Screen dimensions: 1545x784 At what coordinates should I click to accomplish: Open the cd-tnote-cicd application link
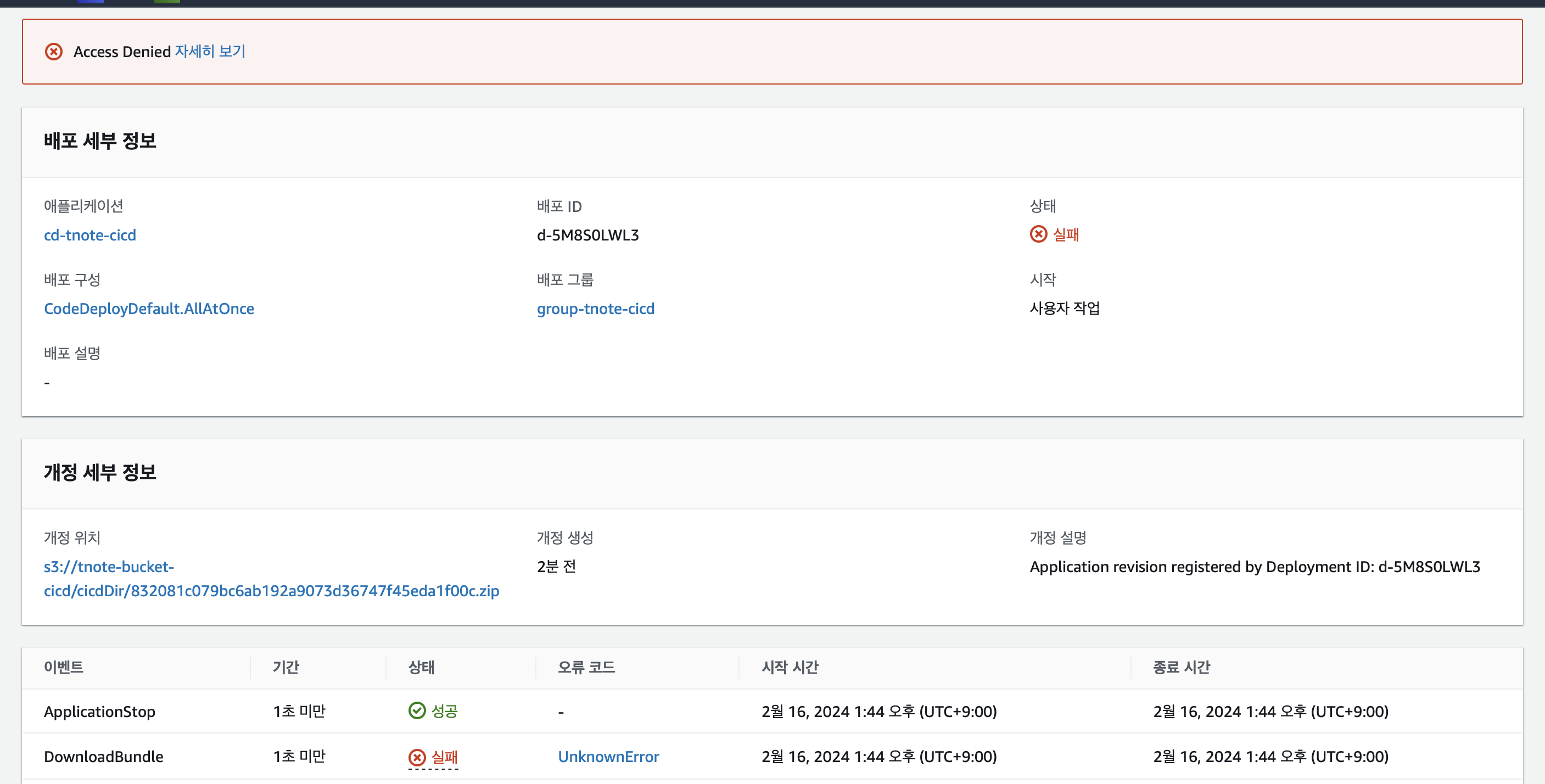click(x=90, y=235)
